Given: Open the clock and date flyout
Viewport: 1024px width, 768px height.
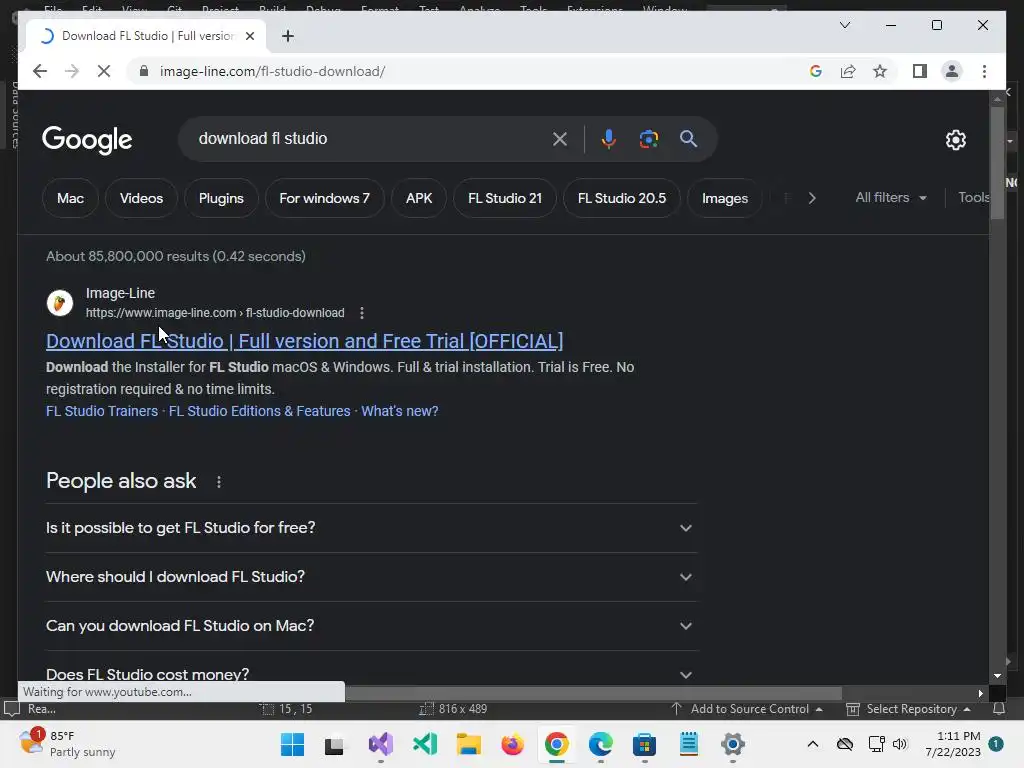Looking at the screenshot, I should click(x=953, y=744).
